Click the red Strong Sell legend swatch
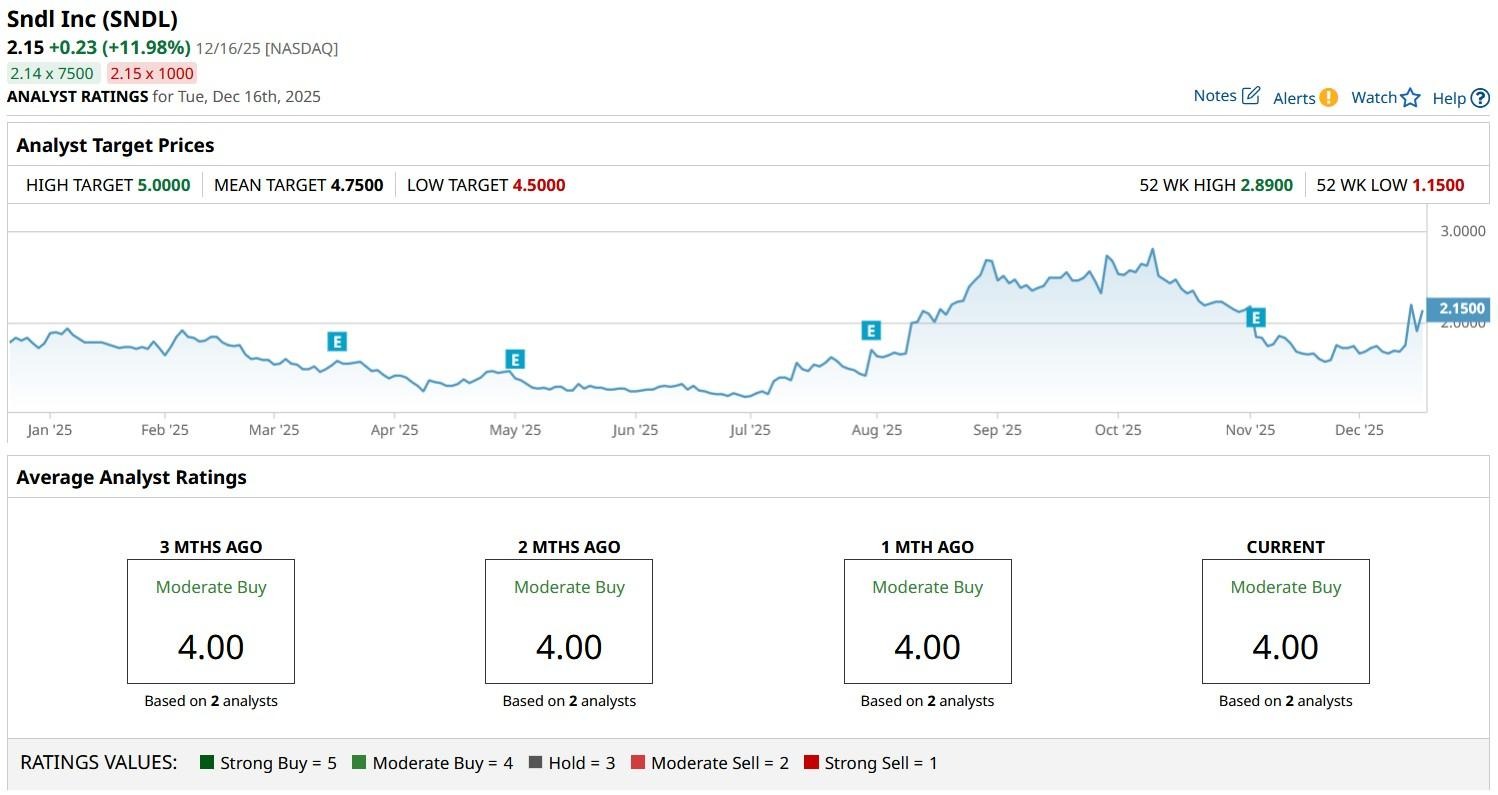Screen dimensions: 1498x795 [811, 763]
